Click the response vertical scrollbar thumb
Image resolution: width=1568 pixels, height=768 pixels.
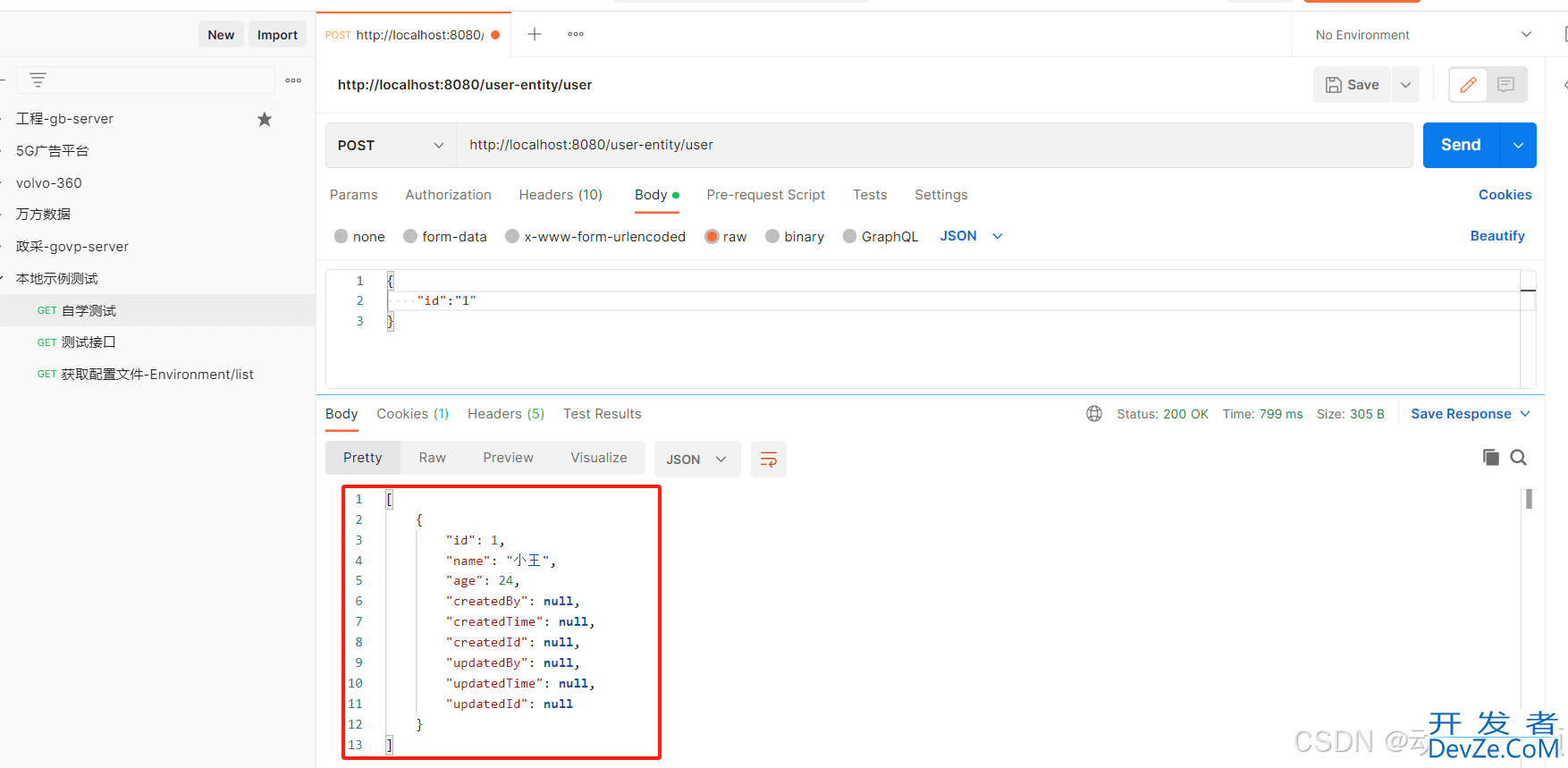[x=1529, y=499]
